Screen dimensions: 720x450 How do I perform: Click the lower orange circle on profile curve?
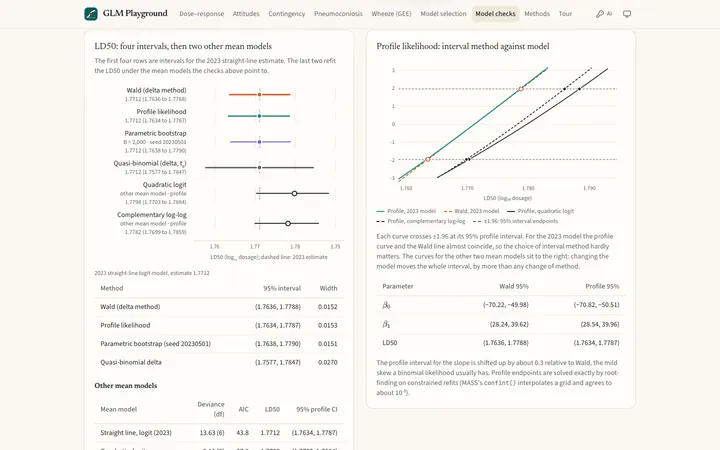[x=428, y=159]
